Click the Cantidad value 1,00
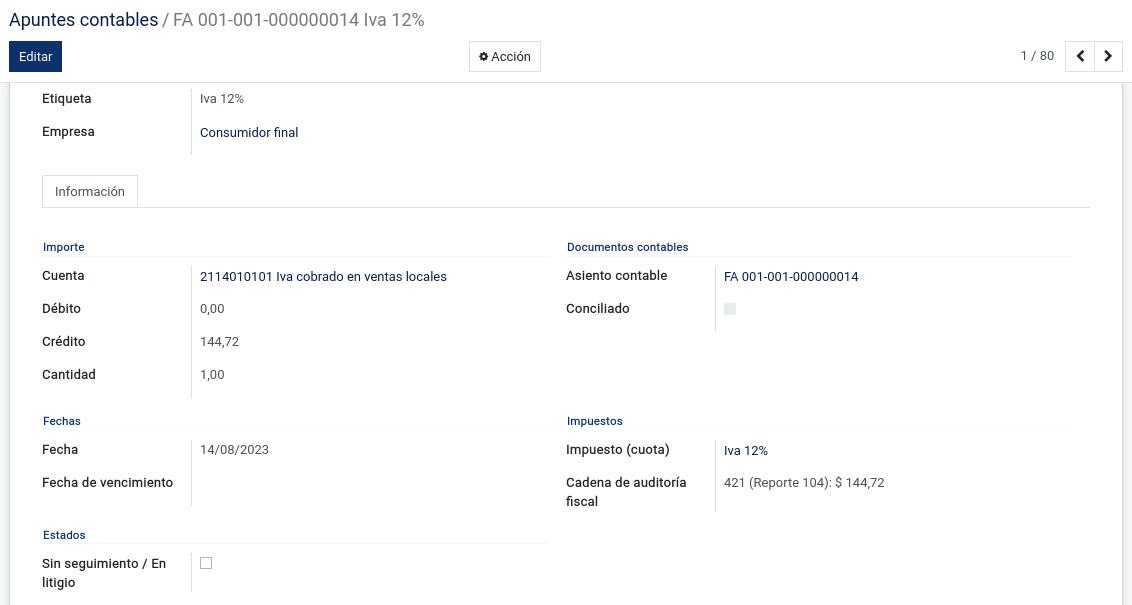 (x=212, y=375)
